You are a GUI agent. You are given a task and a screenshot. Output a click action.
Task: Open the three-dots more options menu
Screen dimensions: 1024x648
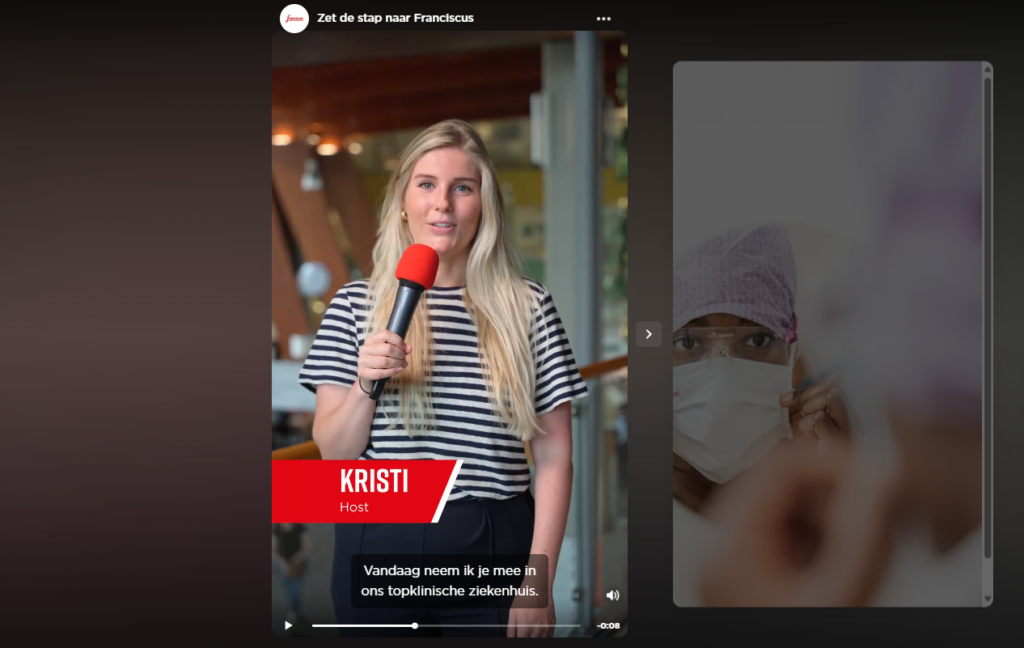pyautogui.click(x=603, y=18)
